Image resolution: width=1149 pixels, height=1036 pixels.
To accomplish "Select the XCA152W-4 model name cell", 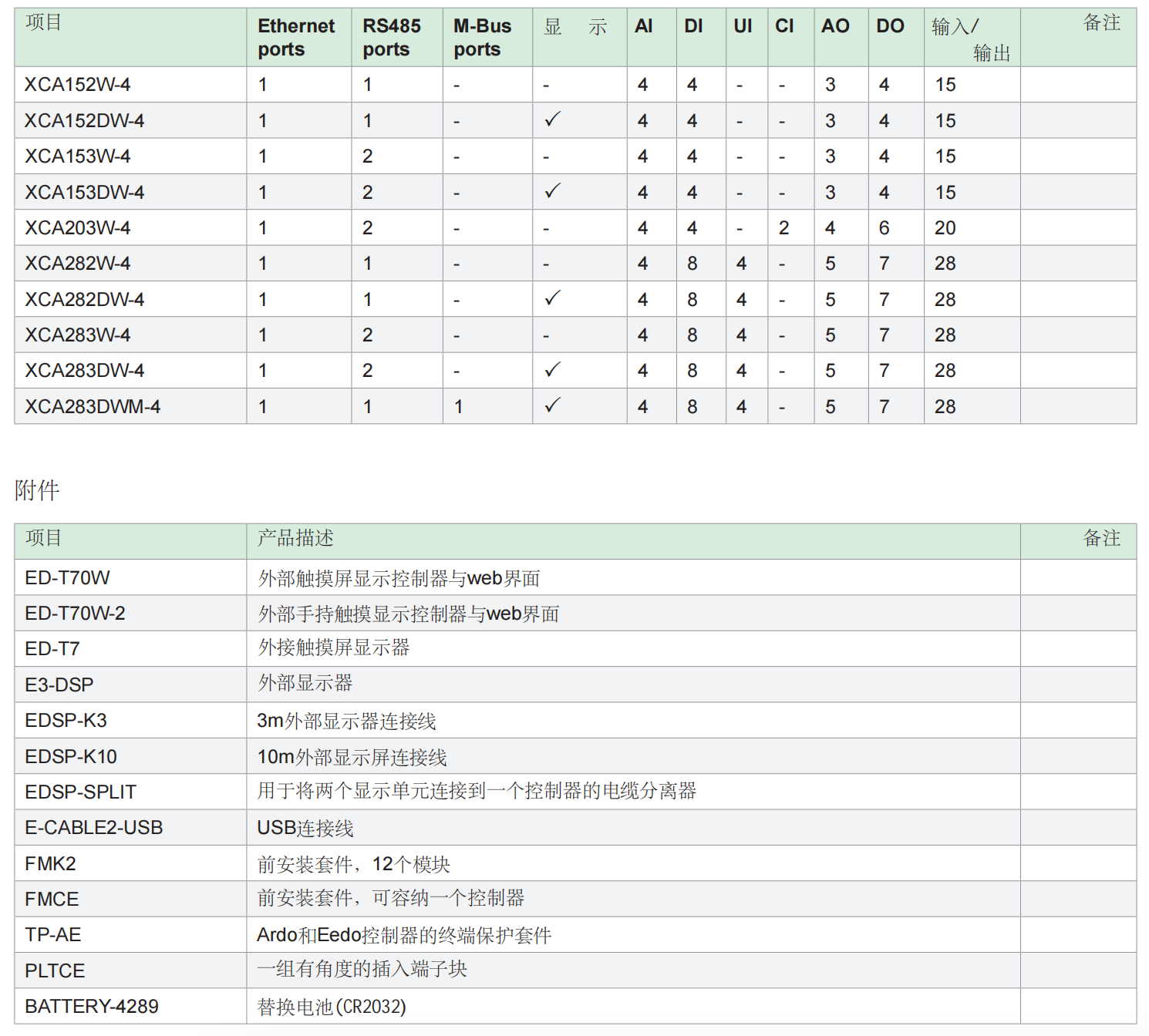I will pyautogui.click(x=78, y=85).
